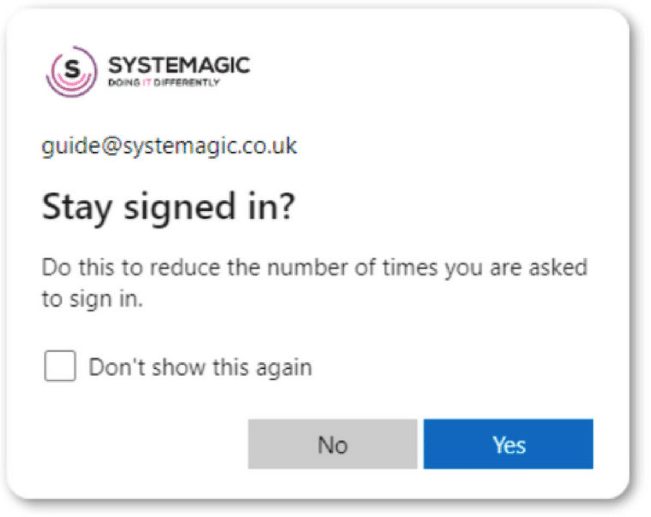The width and height of the screenshot is (651, 517).
Task: Click the domain part of the email address
Action: (209, 146)
